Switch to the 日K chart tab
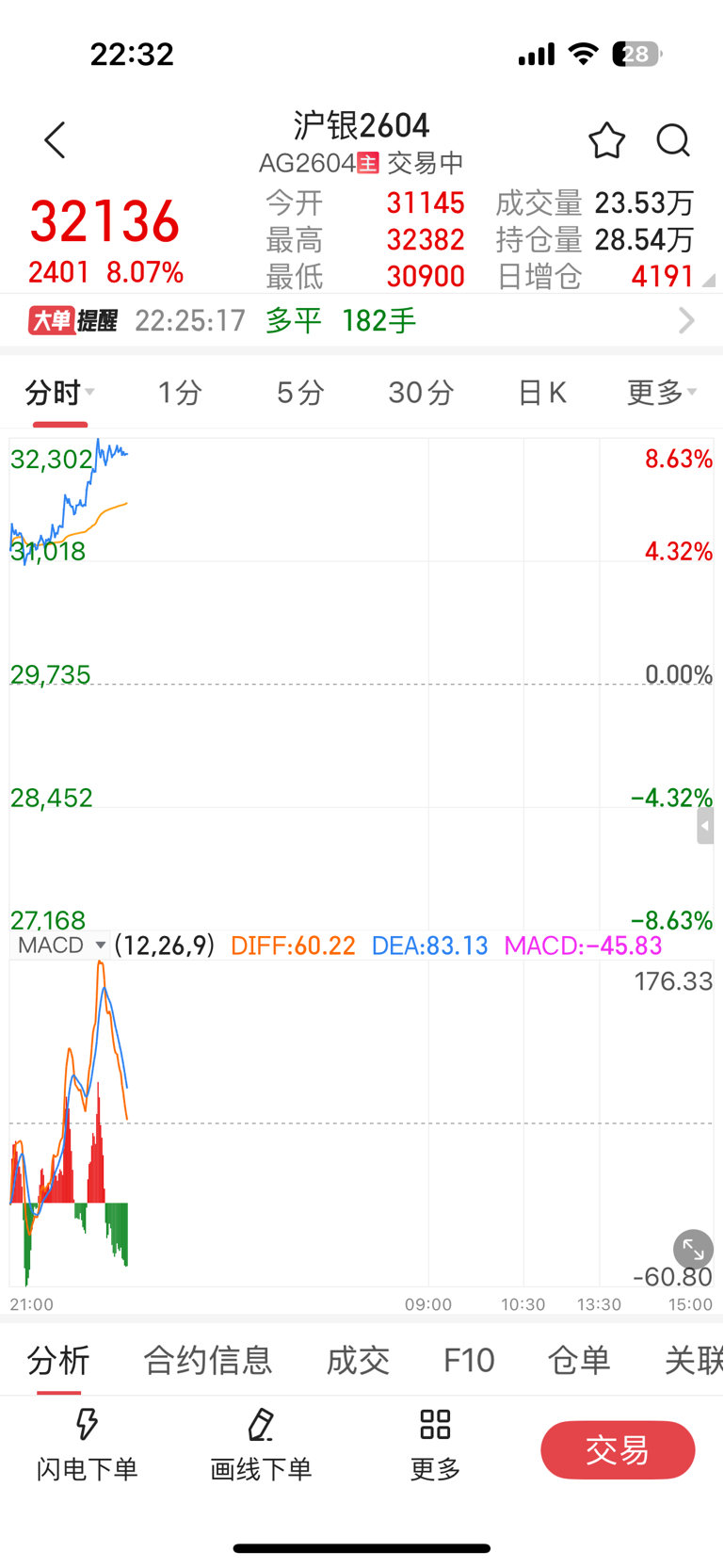 542,392
